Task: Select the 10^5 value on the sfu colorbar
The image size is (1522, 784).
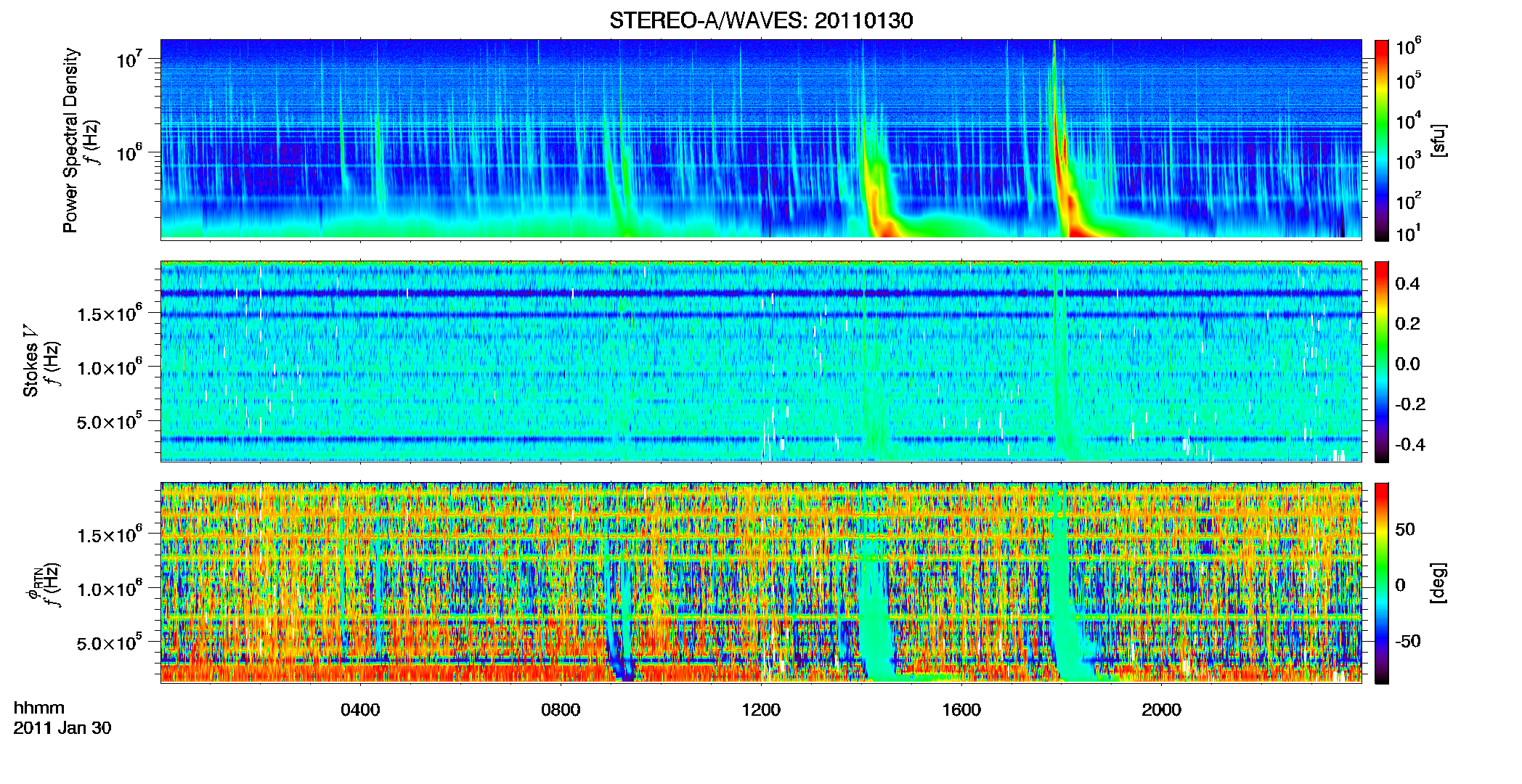Action: click(1409, 80)
